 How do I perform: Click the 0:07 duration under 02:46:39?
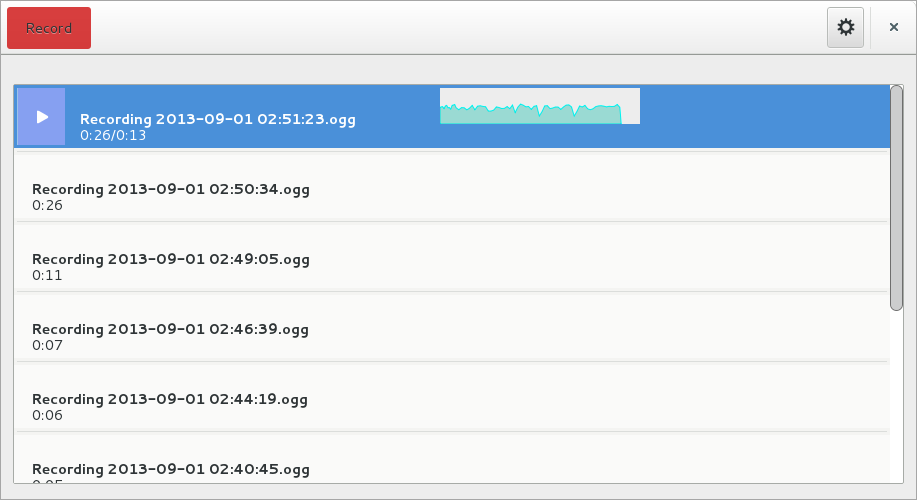pyautogui.click(x=47, y=346)
